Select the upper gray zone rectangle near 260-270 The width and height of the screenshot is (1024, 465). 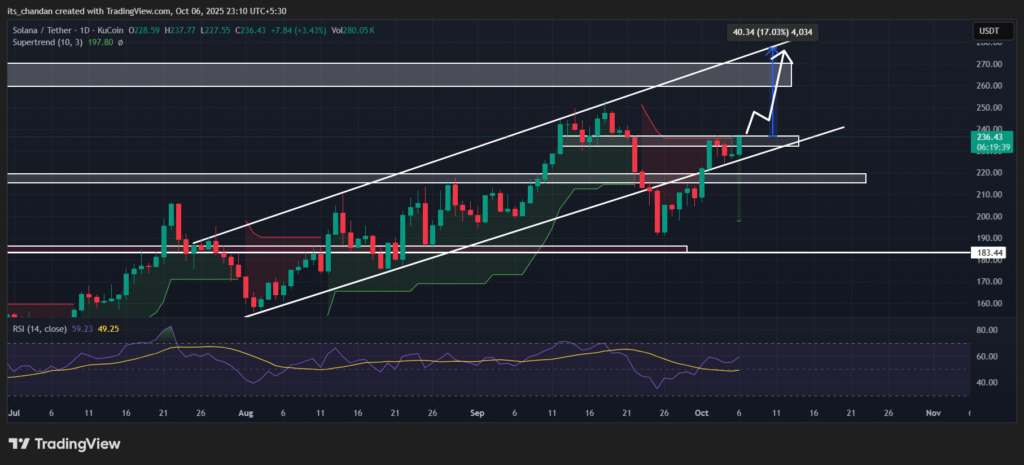pyautogui.click(x=400, y=73)
